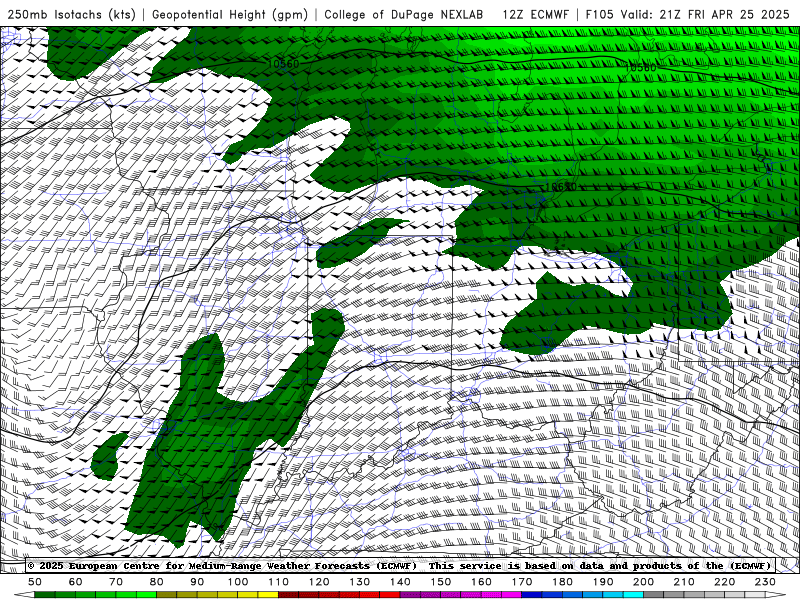Click the legend value '120'
Viewport: 800px width, 600px height.
(x=319, y=582)
